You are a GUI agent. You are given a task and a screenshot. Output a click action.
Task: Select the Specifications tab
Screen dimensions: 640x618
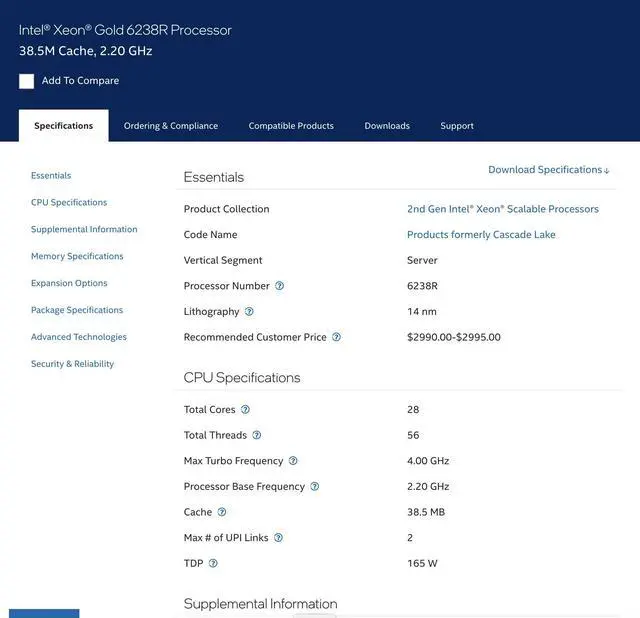tap(64, 126)
